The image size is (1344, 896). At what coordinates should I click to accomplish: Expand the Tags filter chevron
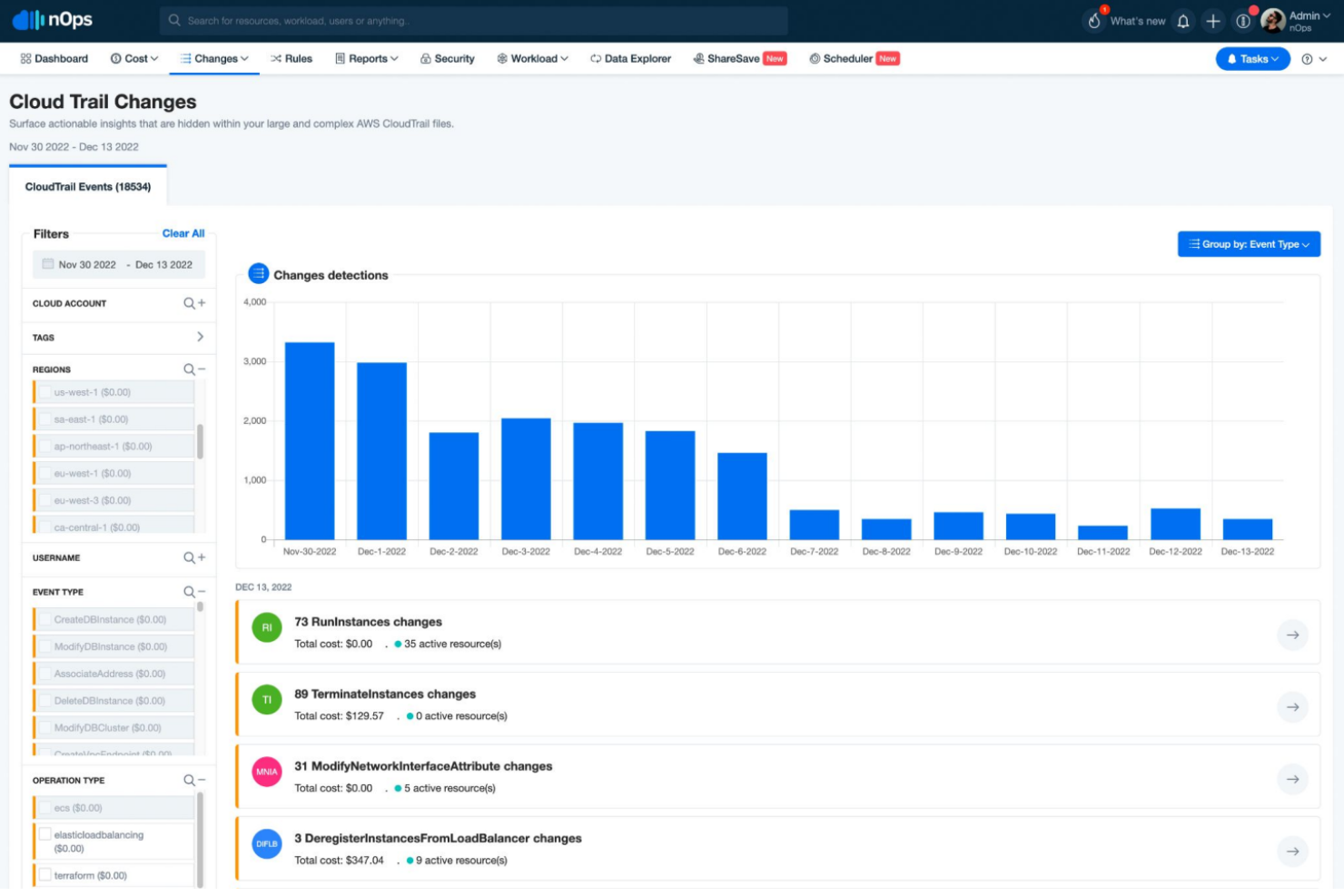tap(201, 337)
